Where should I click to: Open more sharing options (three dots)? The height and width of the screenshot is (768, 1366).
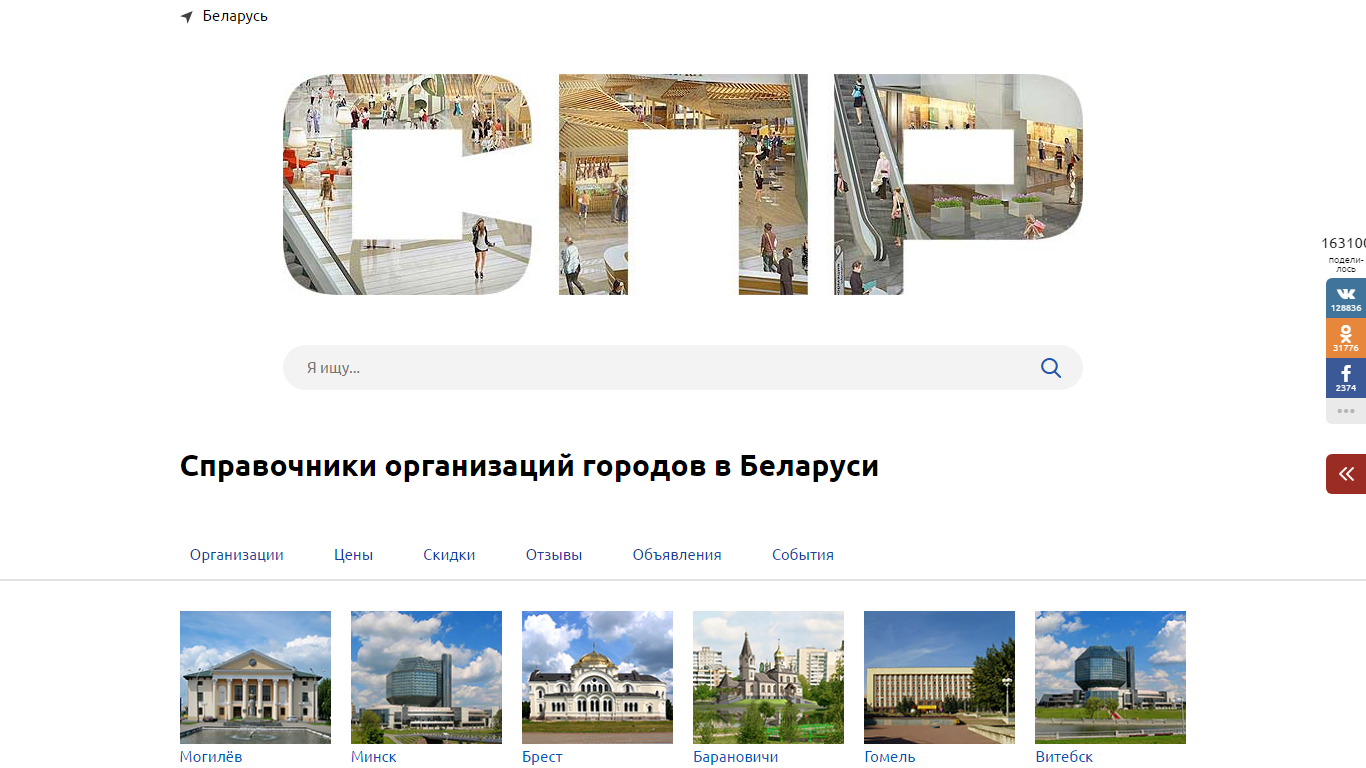[1346, 411]
